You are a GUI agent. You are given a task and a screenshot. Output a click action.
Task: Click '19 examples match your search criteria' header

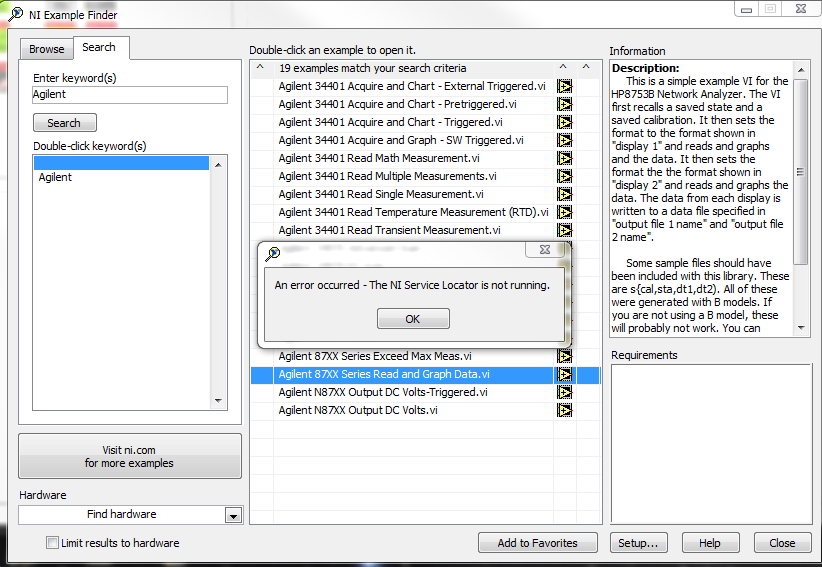[x=372, y=68]
